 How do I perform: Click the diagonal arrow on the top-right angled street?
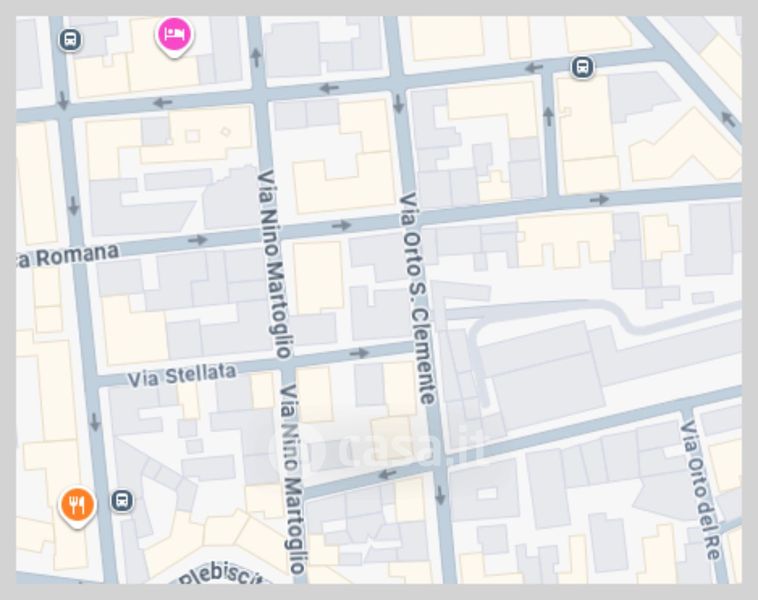pos(729,119)
